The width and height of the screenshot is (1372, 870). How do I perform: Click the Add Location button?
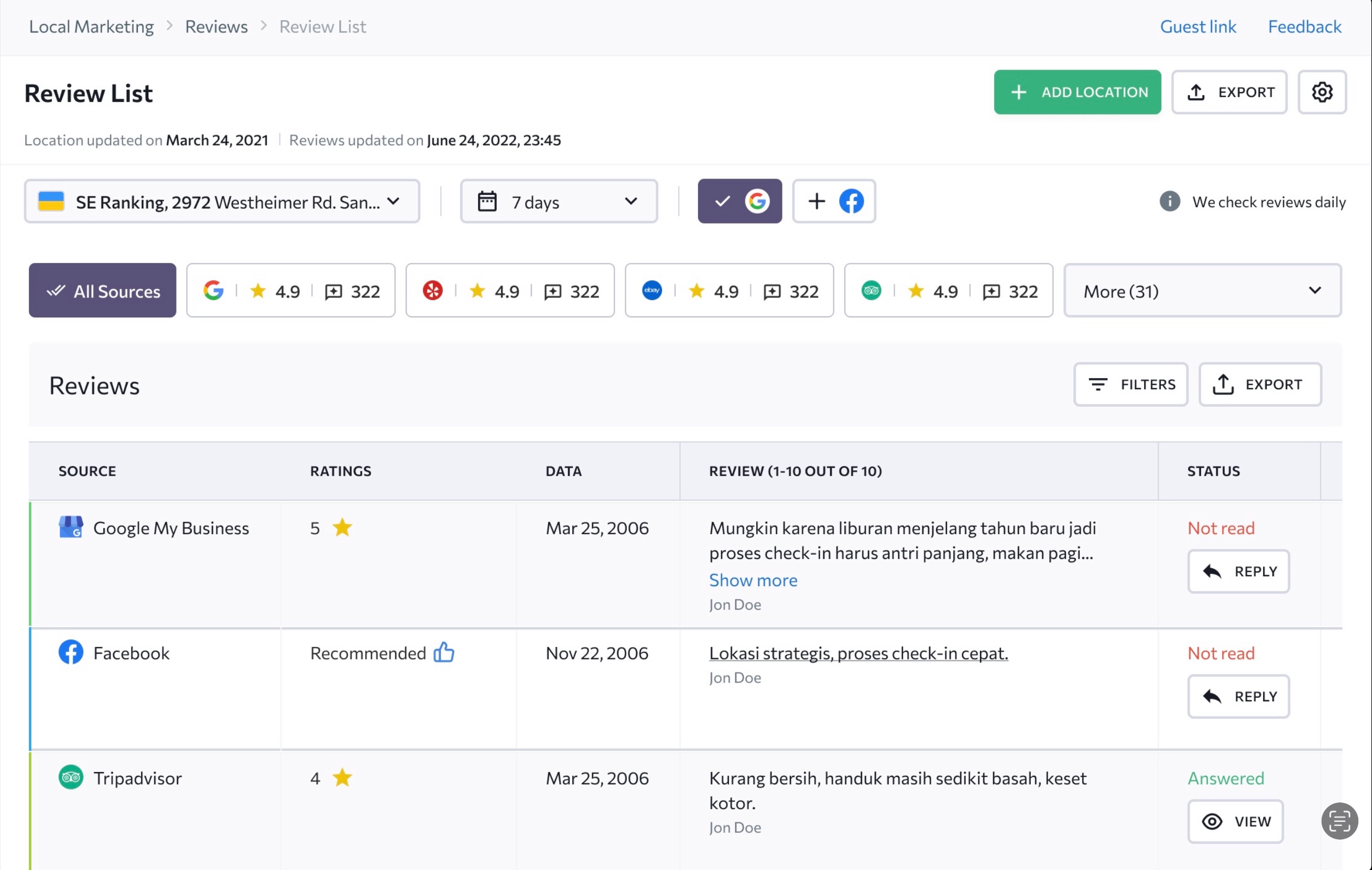pos(1077,92)
